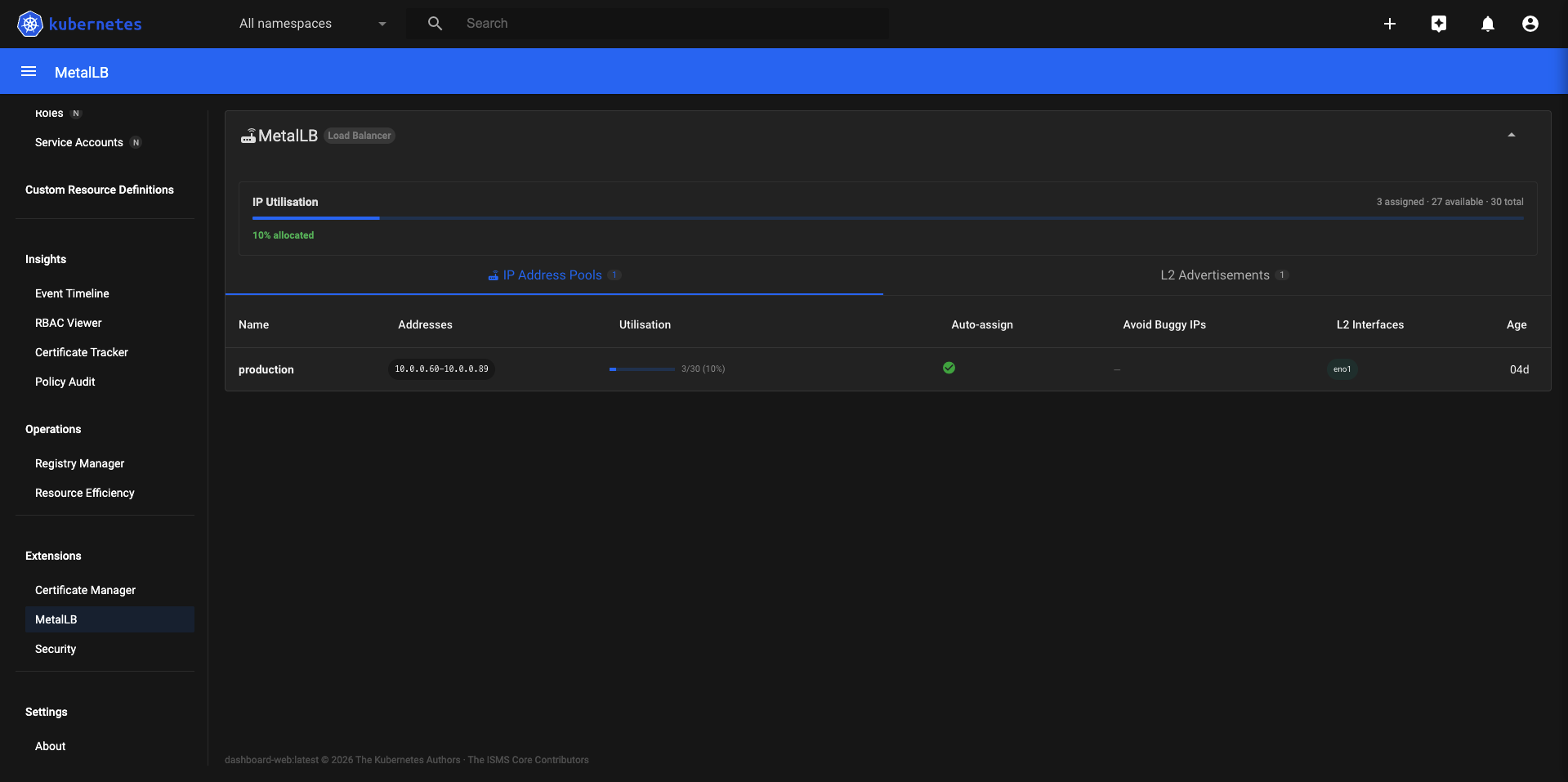Click the IP Address Pools tab icon
This screenshot has height=782, width=1568.
coord(494,275)
